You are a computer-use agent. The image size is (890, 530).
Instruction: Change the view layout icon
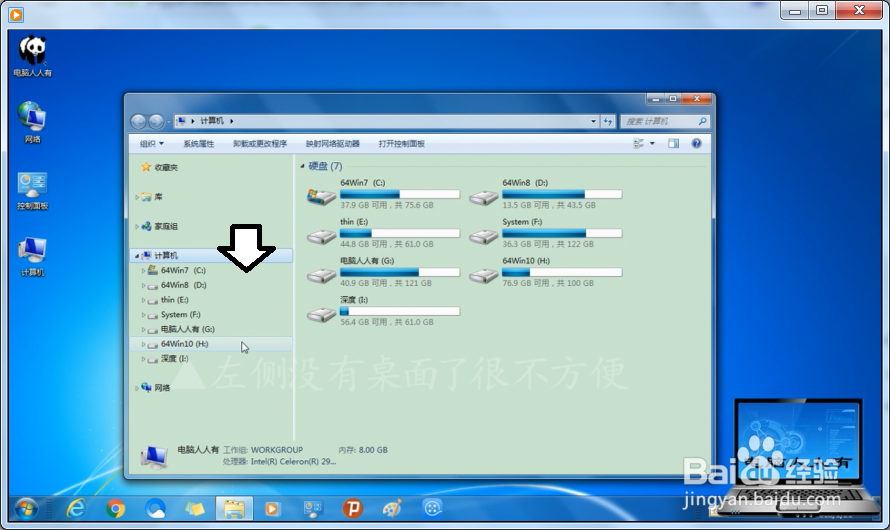coord(639,144)
